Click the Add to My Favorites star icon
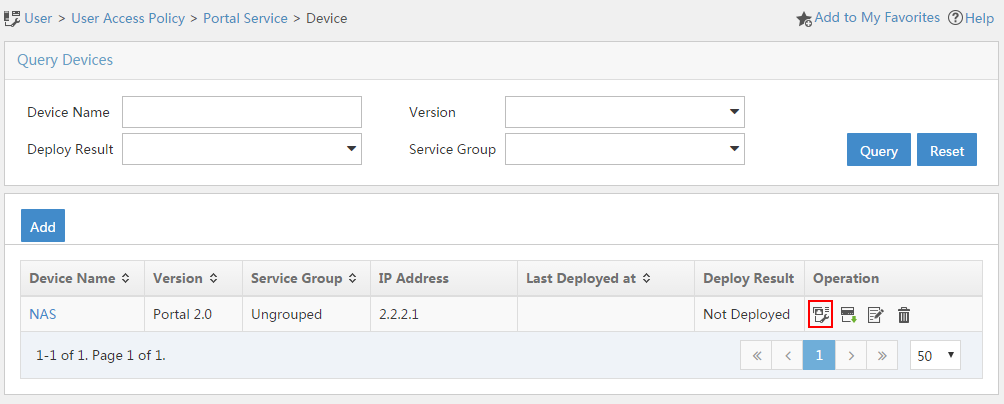The width and height of the screenshot is (1004, 404). (804, 19)
